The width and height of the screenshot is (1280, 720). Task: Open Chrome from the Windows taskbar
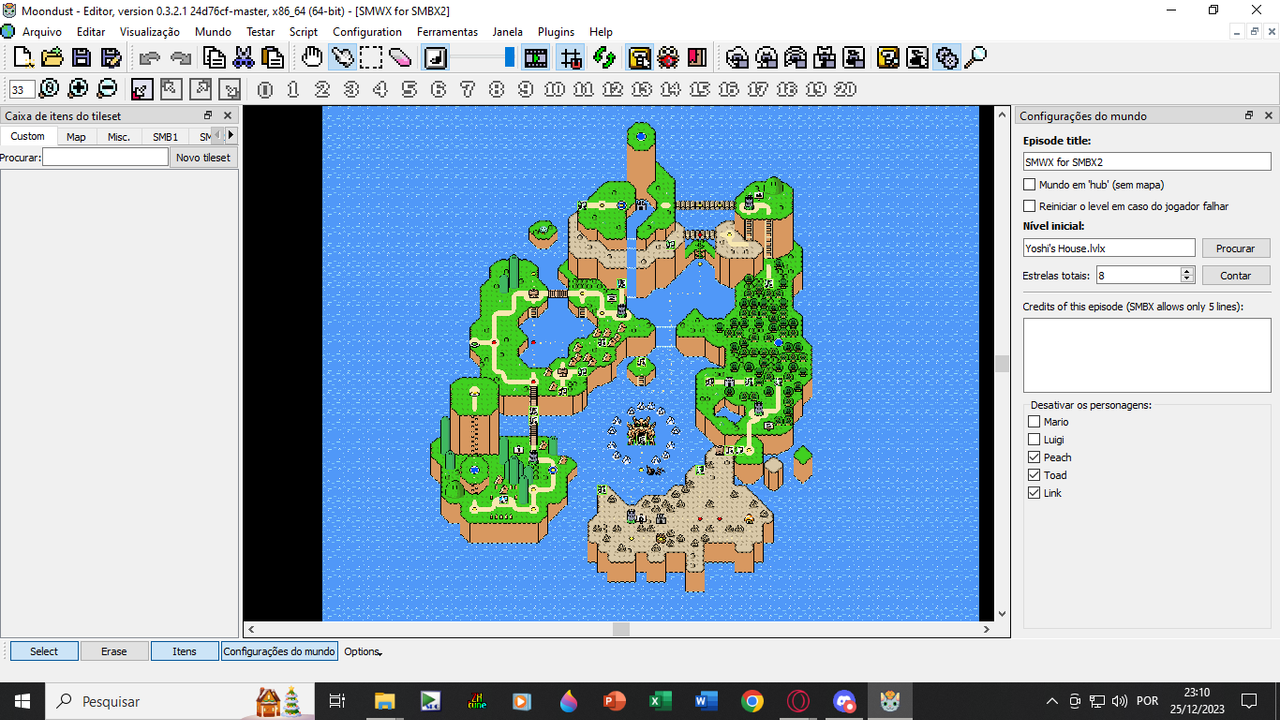(752, 701)
